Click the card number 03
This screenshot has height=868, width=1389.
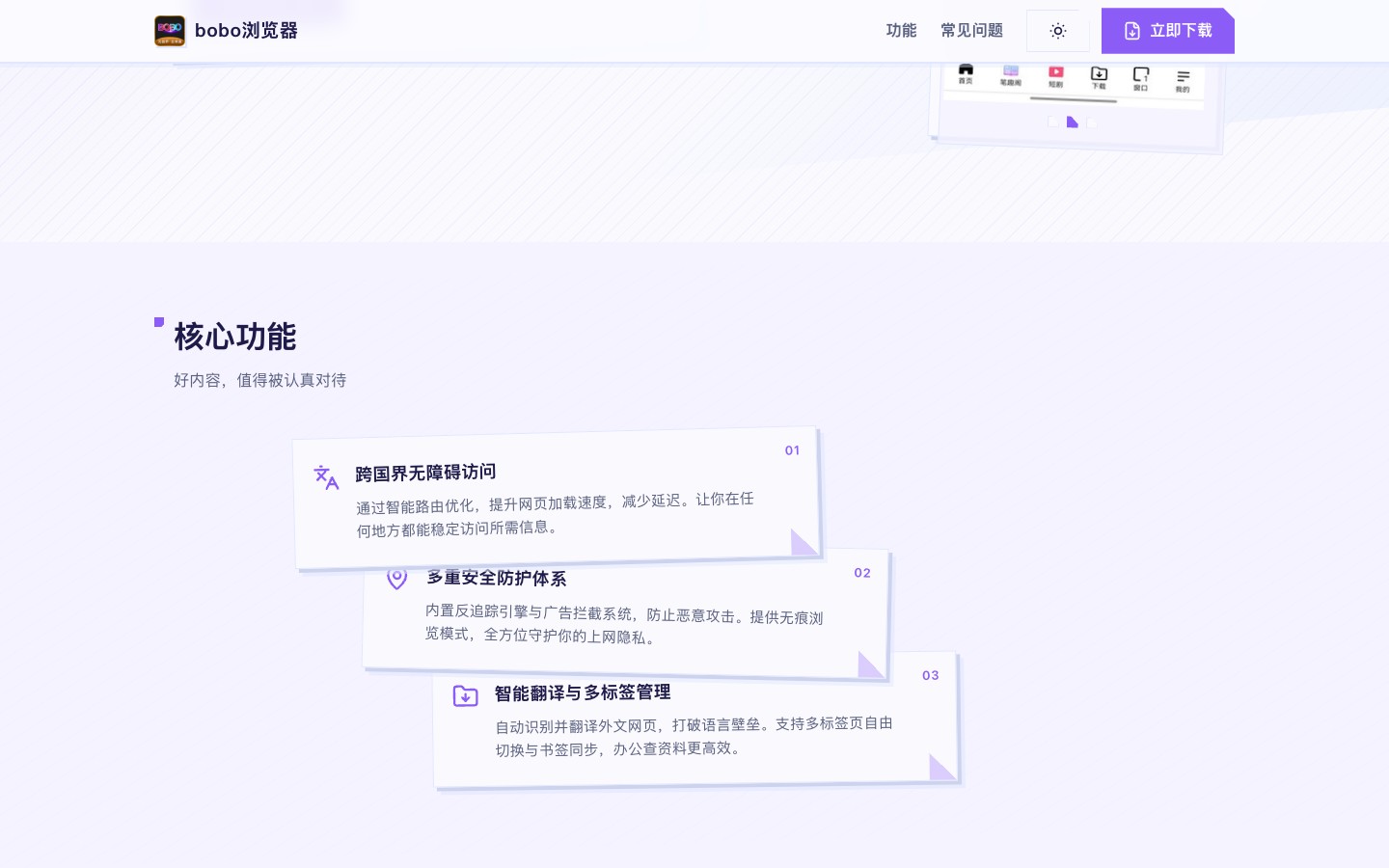pos(931,675)
